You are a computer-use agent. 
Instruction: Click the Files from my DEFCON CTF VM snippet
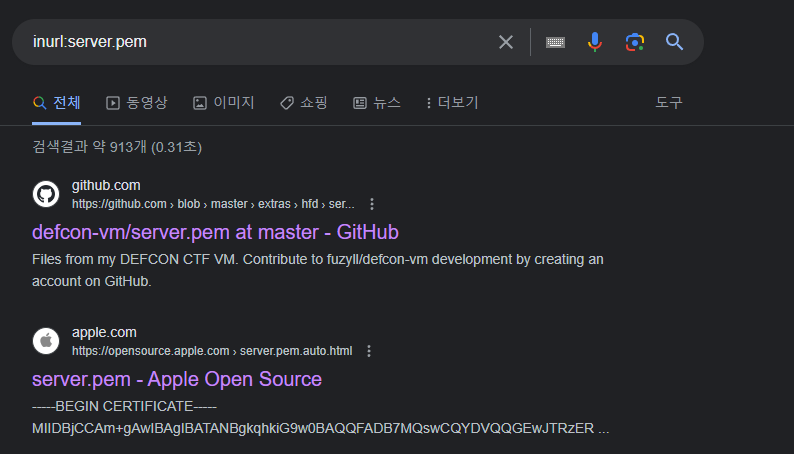(x=317, y=270)
